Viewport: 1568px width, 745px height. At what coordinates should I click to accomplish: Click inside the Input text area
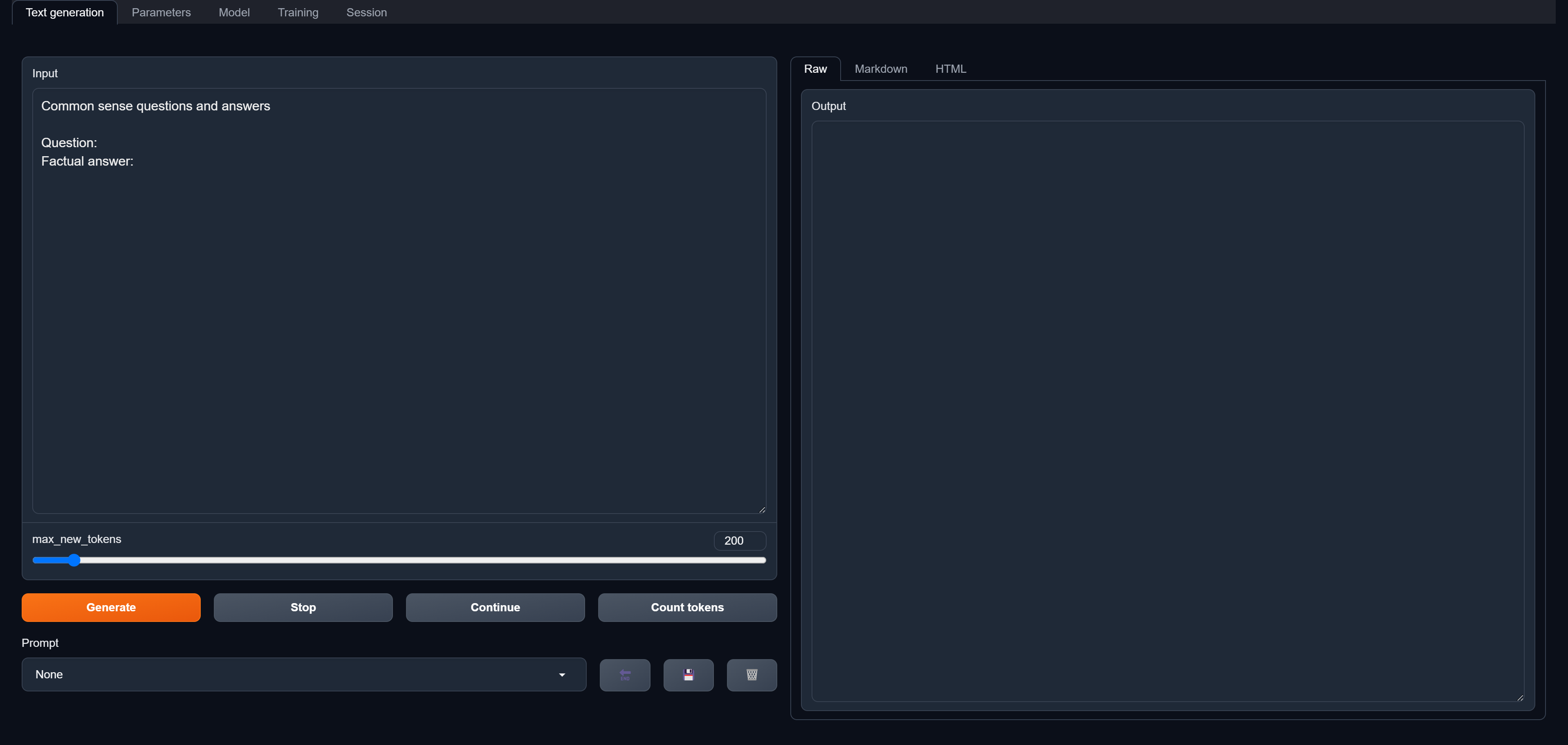tap(399, 301)
